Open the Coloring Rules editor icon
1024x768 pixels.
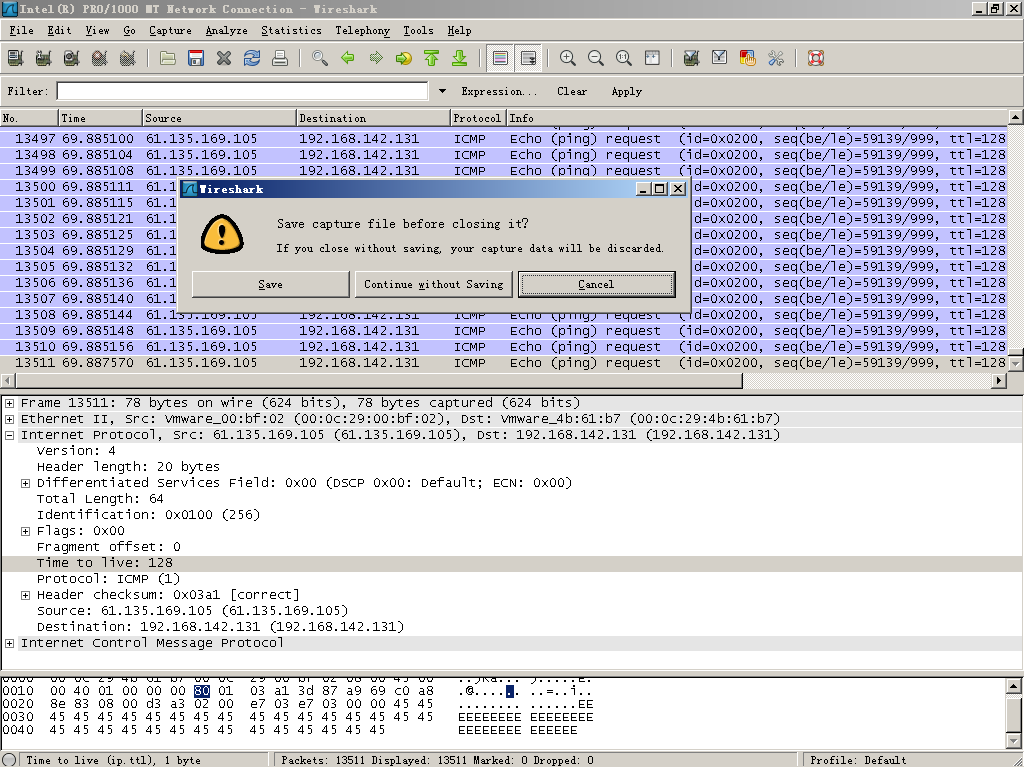click(x=748, y=58)
